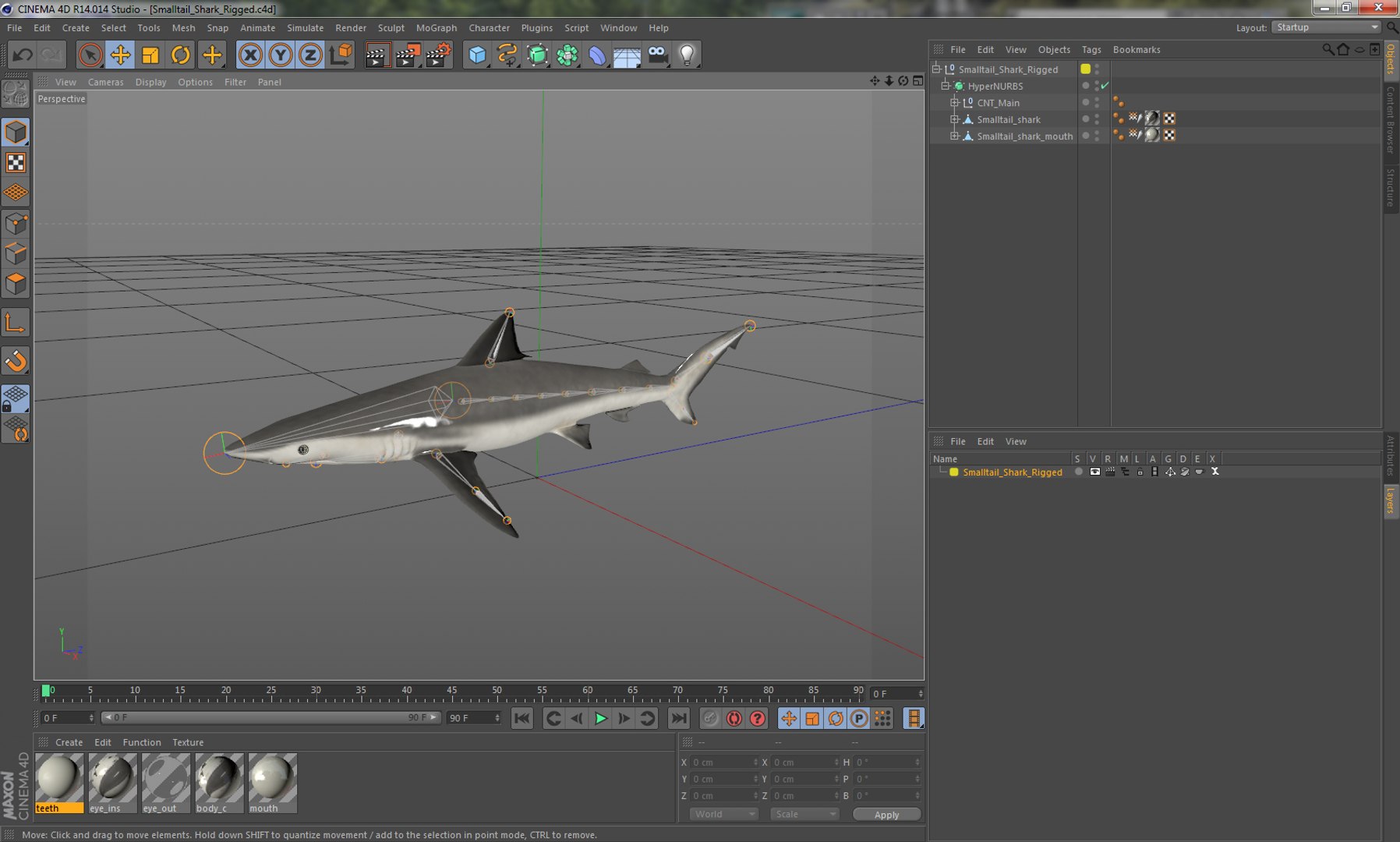Toggle X axis lock

click(250, 55)
